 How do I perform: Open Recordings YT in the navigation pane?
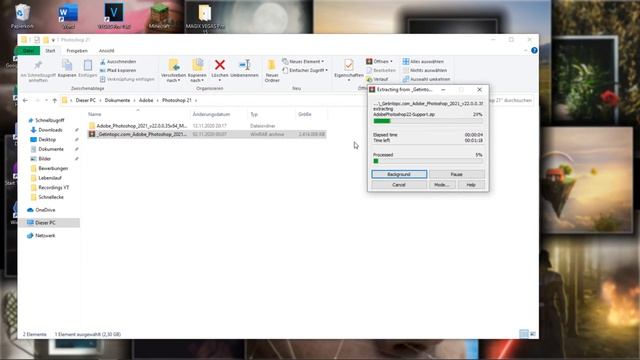click(53, 187)
